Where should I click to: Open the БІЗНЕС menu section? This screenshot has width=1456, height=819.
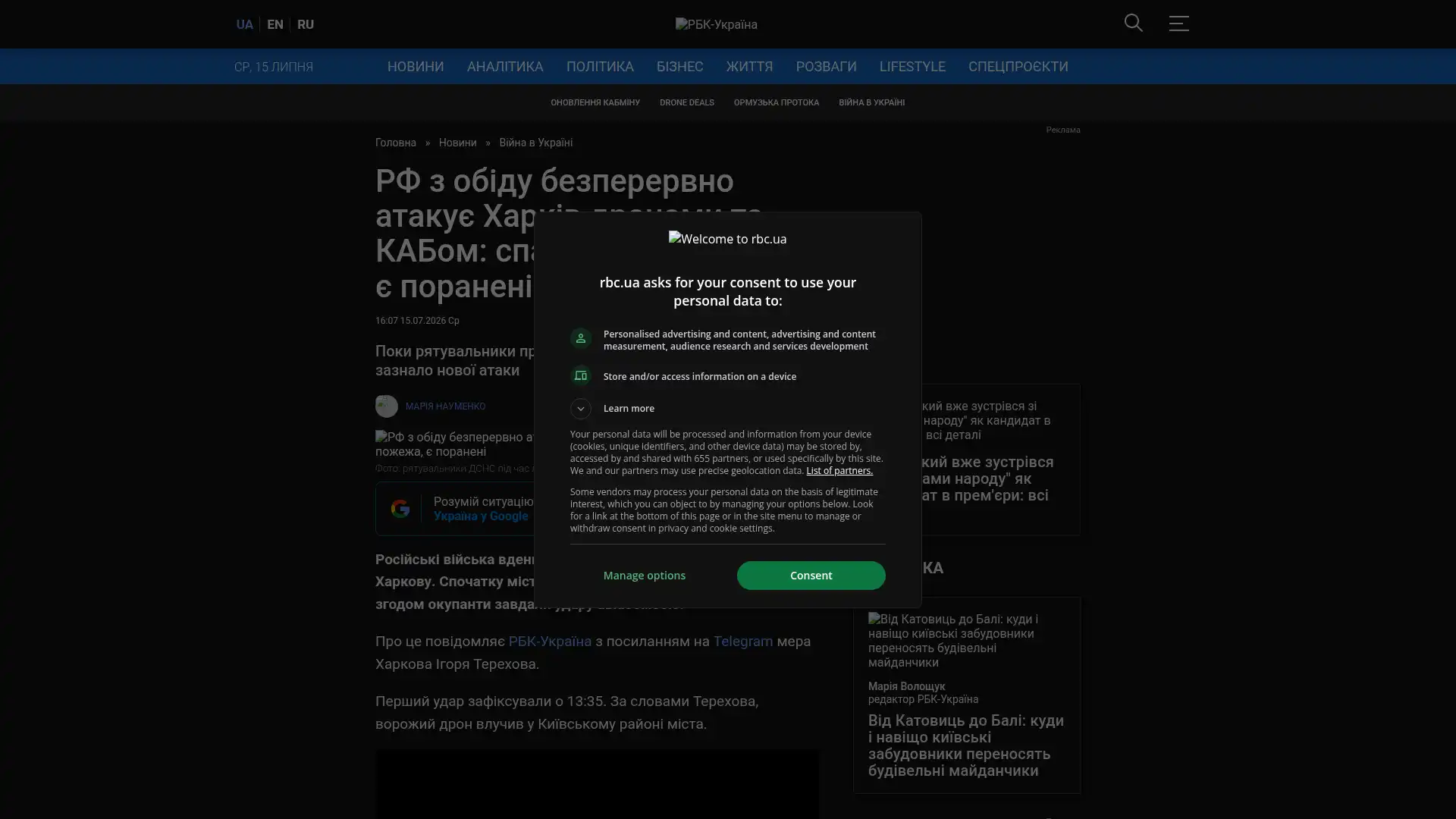679,67
